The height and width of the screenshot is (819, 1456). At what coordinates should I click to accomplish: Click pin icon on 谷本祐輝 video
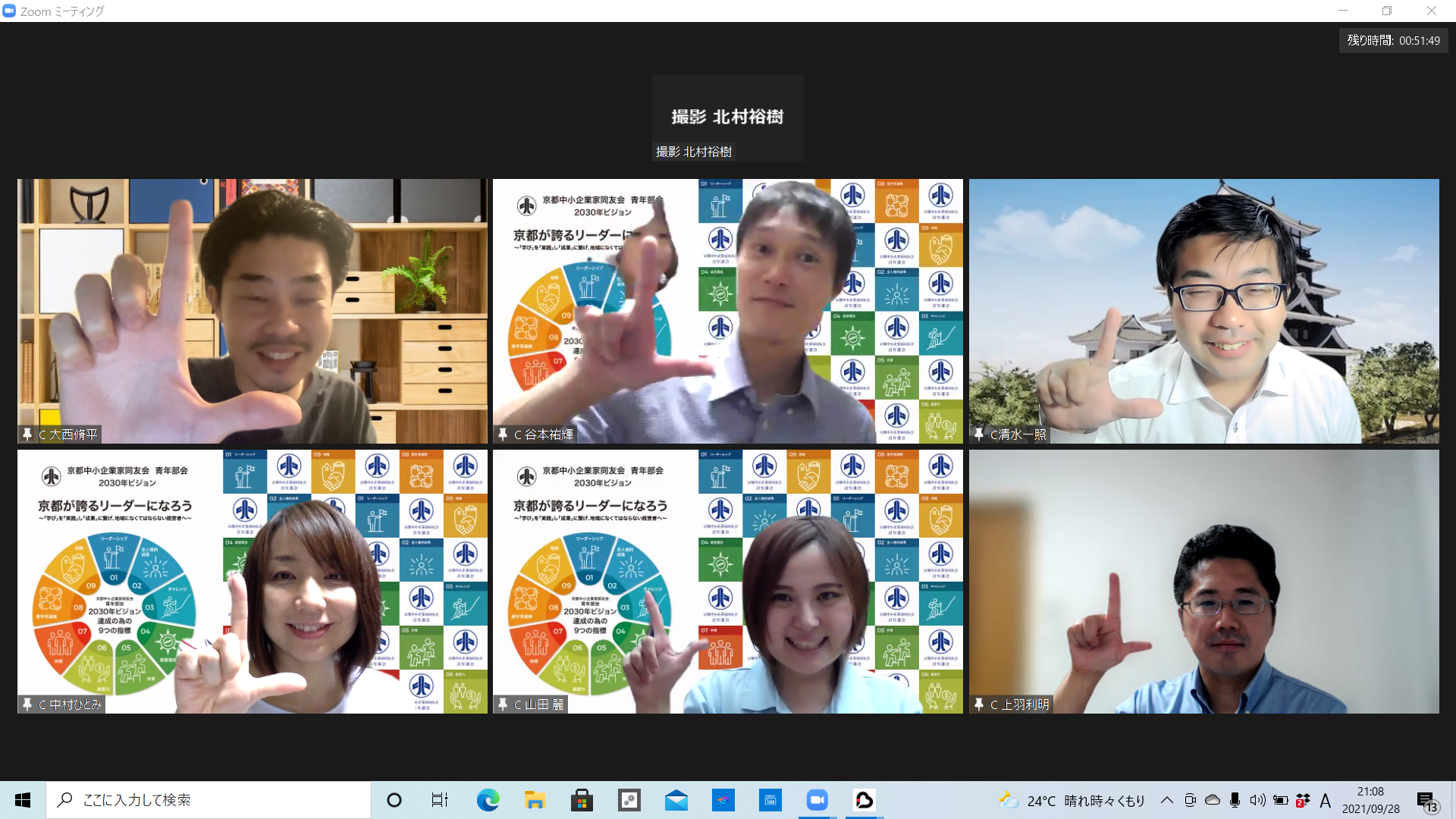[x=502, y=435]
